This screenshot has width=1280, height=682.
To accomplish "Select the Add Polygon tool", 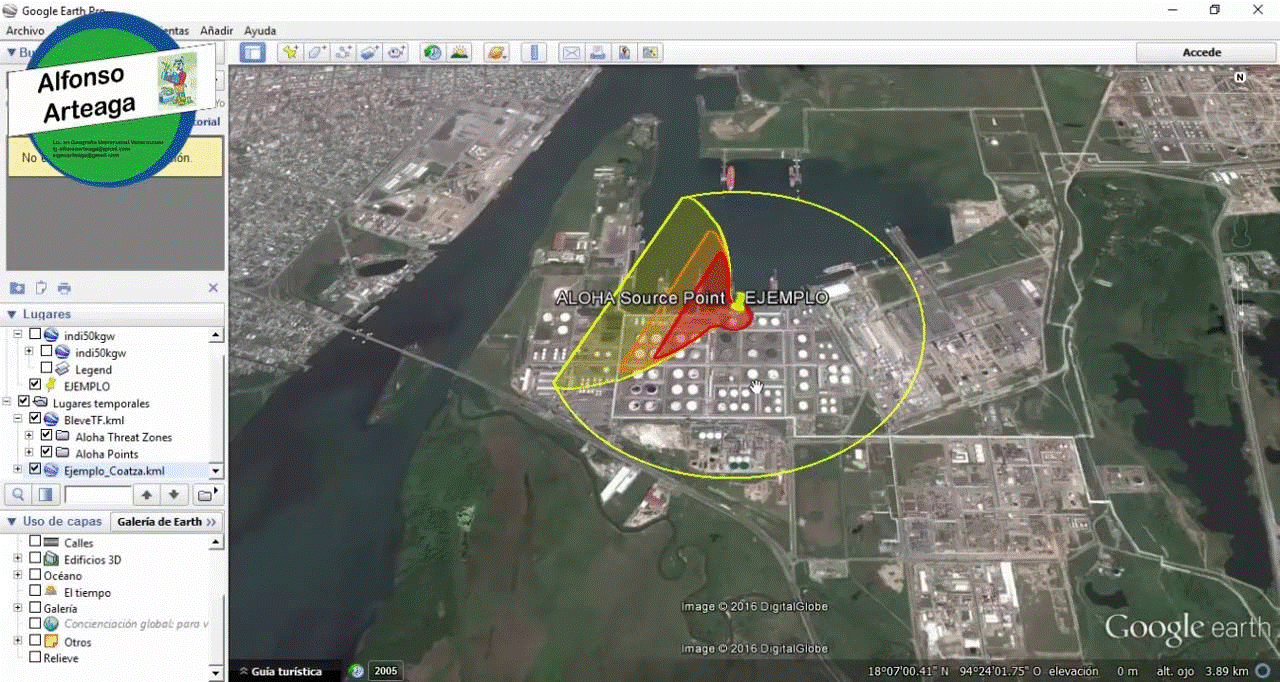I will (x=316, y=53).
